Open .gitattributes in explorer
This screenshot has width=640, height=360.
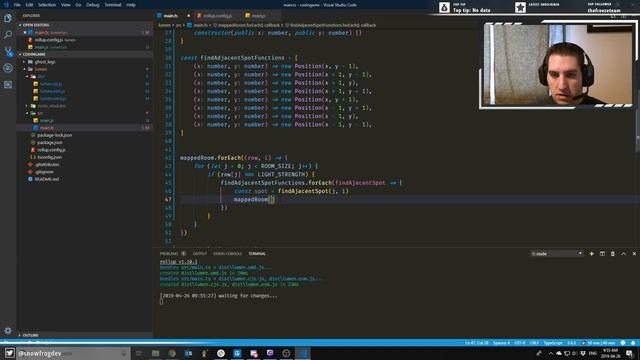pos(47,164)
